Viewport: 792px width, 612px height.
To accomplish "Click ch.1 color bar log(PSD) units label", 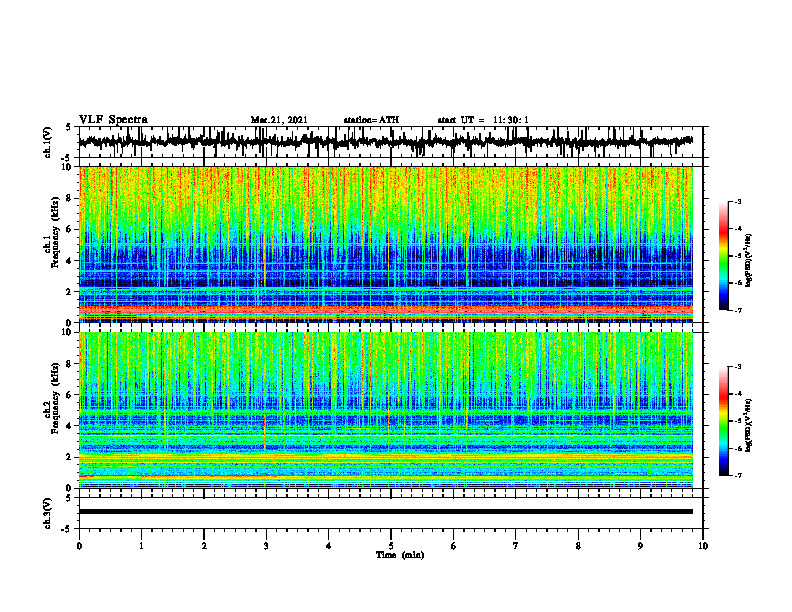I will tap(748, 261).
